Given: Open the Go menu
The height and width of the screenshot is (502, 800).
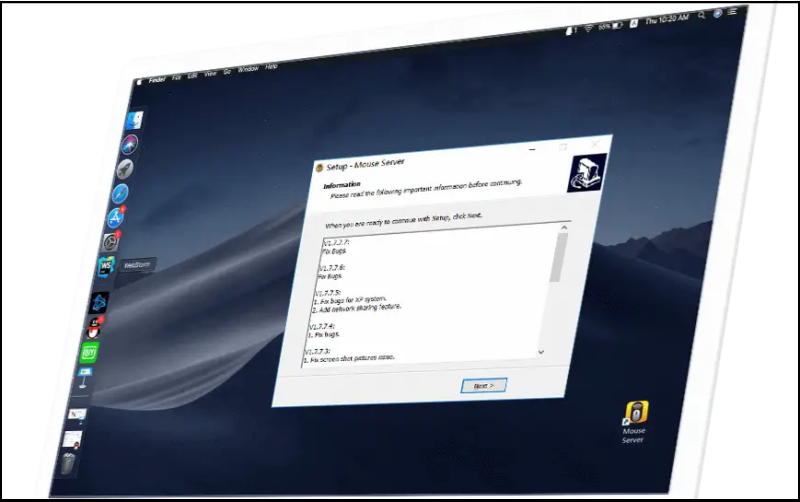Looking at the screenshot, I should point(227,72).
